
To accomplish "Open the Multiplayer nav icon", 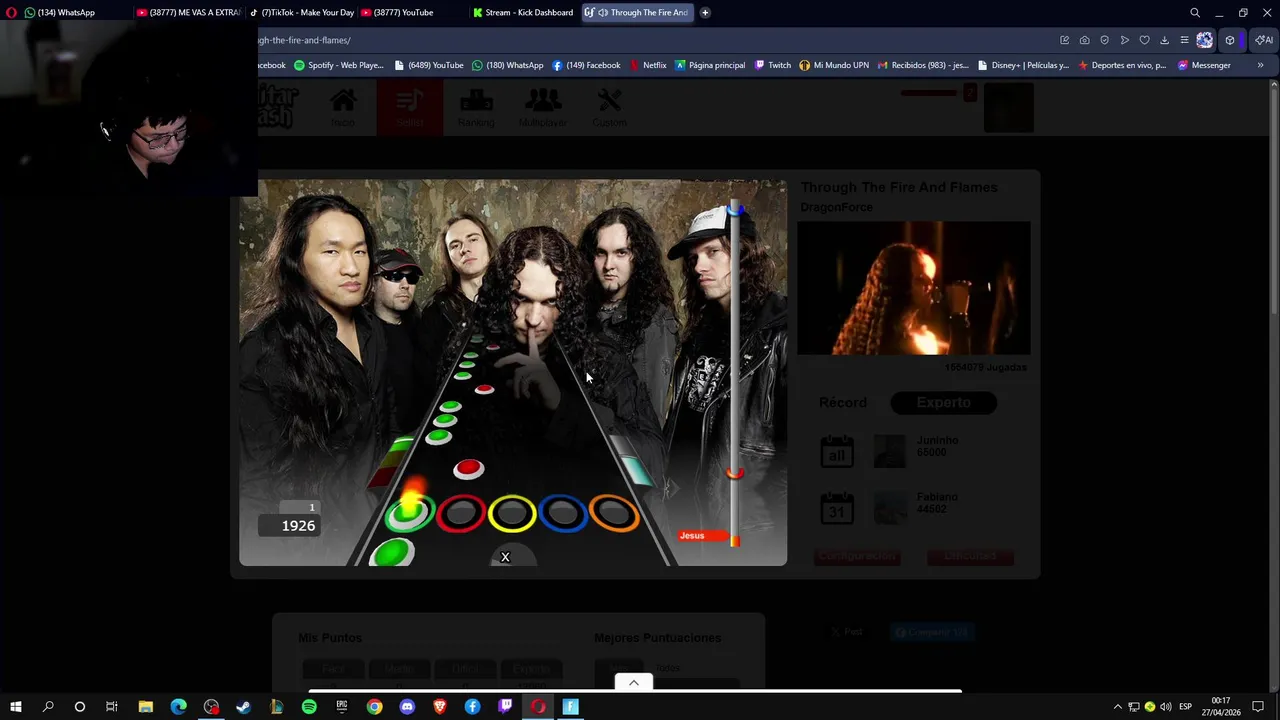I will coord(543,107).
